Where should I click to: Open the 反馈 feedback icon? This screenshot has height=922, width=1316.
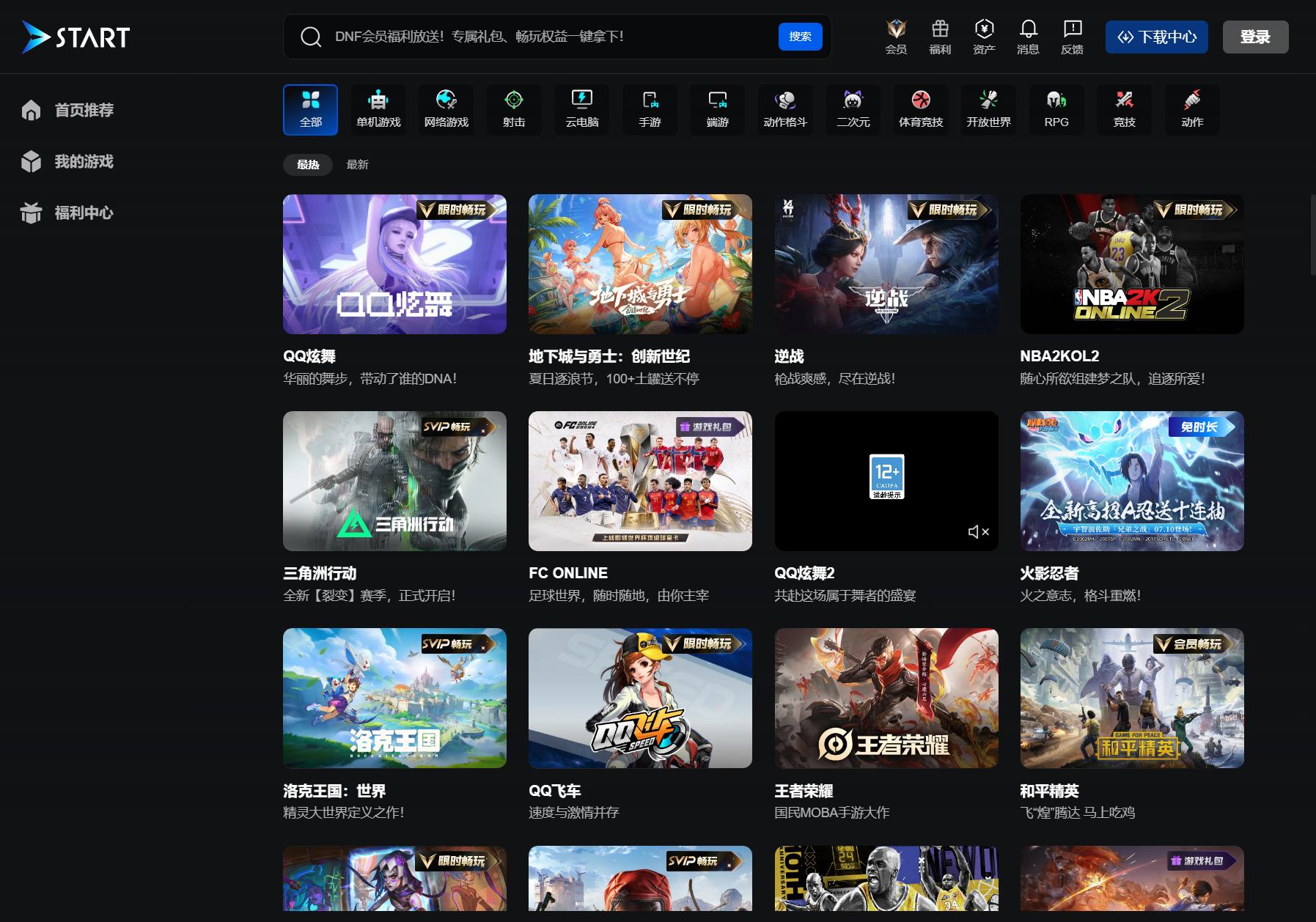pos(1072,37)
